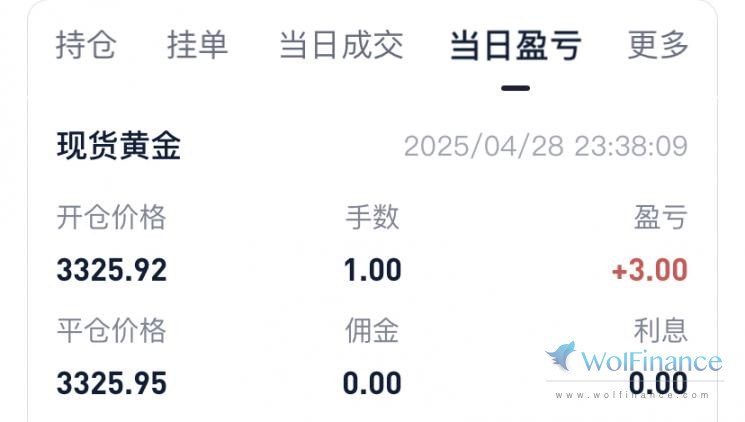
Task: Click the WolFinance wolf logo icon
Action: 561,355
